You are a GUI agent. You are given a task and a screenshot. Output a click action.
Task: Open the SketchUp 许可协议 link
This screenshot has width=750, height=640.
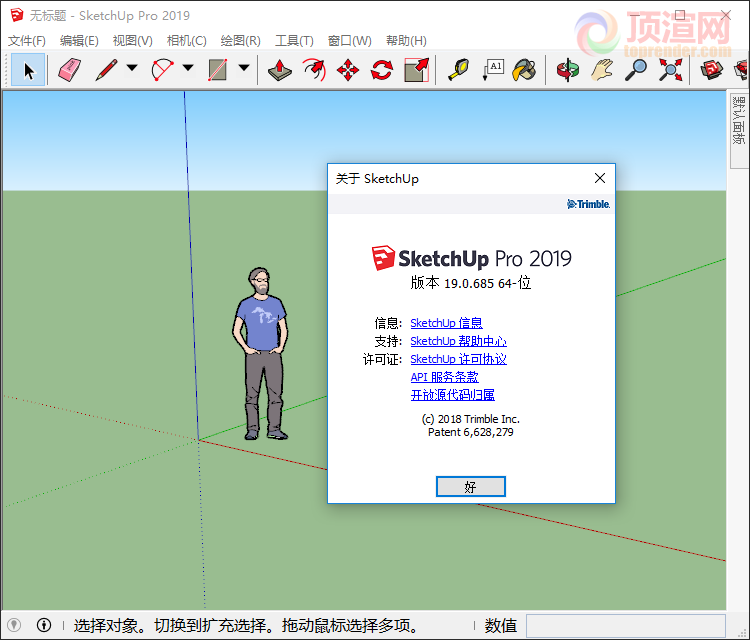[458, 359]
